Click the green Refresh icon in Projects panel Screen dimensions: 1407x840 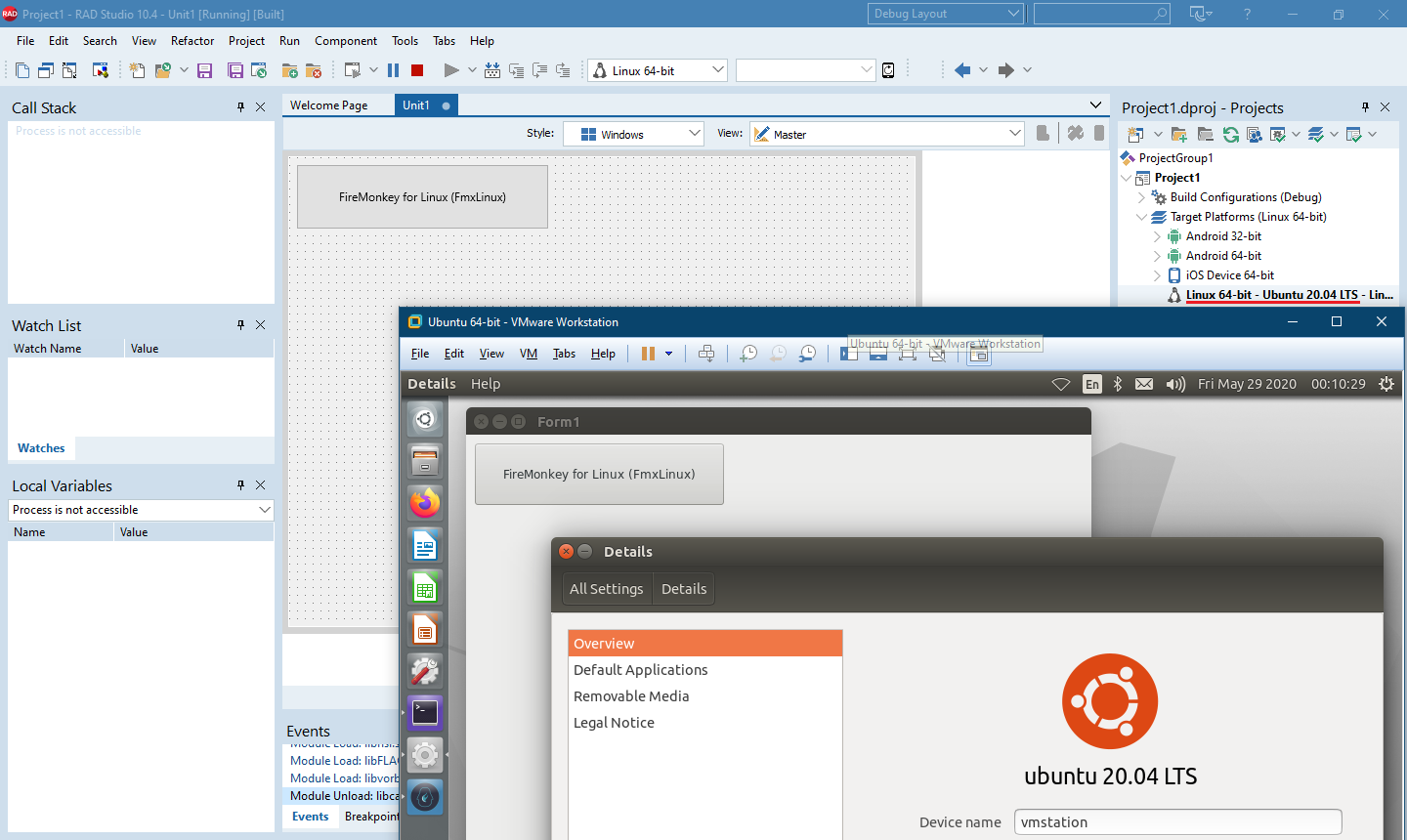(x=1231, y=135)
